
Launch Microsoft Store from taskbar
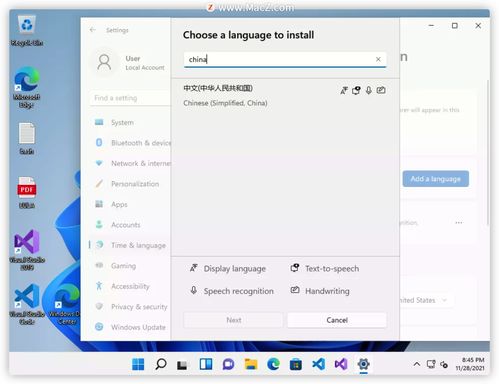[296, 364]
